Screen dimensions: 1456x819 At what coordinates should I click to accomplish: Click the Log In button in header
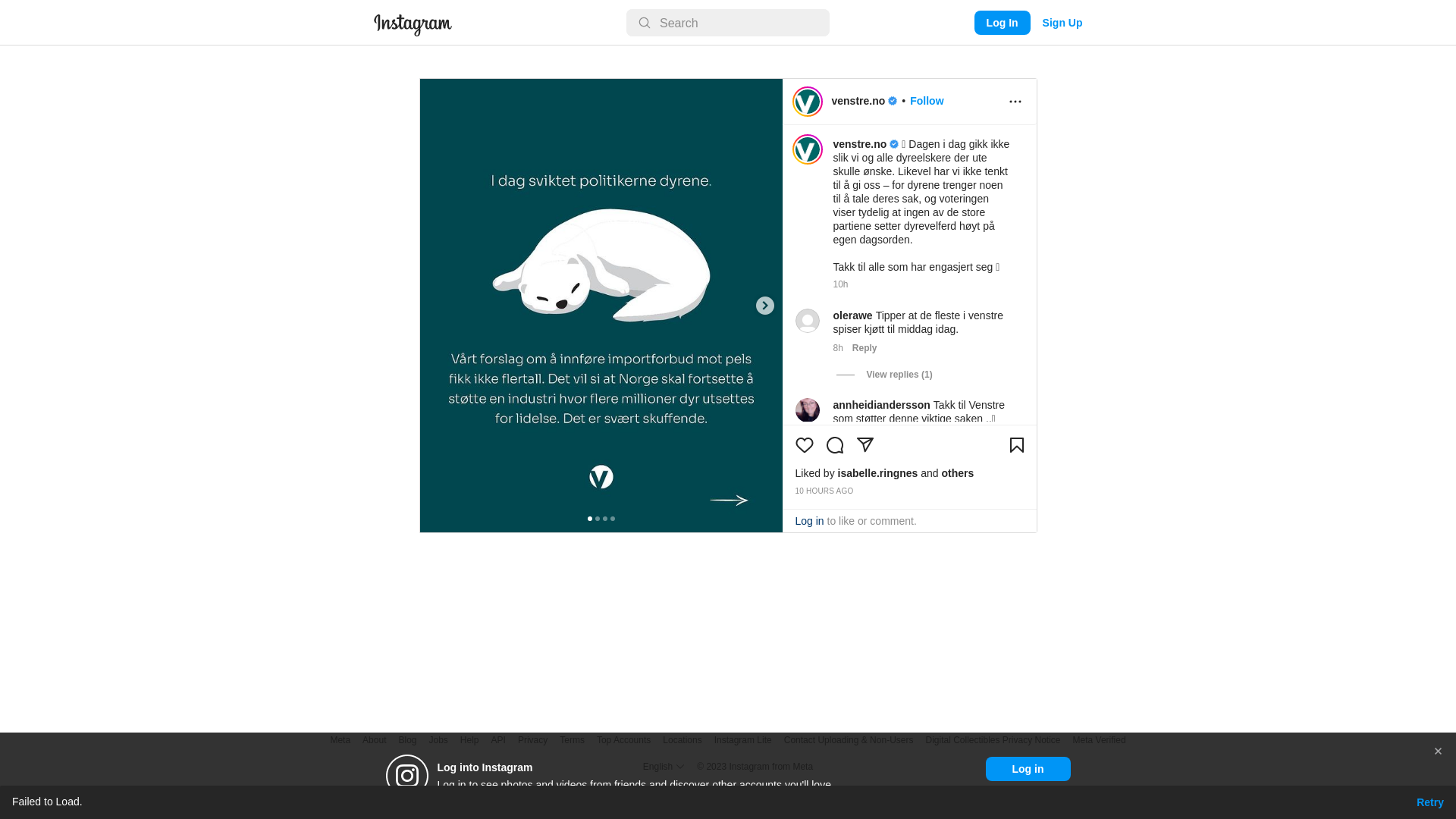[x=1002, y=23]
